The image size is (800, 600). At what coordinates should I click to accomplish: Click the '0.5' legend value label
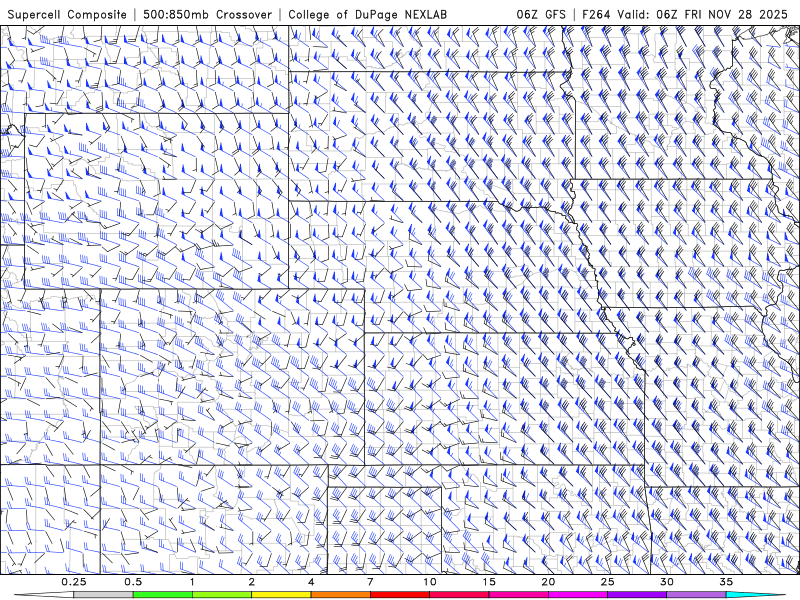(x=133, y=582)
